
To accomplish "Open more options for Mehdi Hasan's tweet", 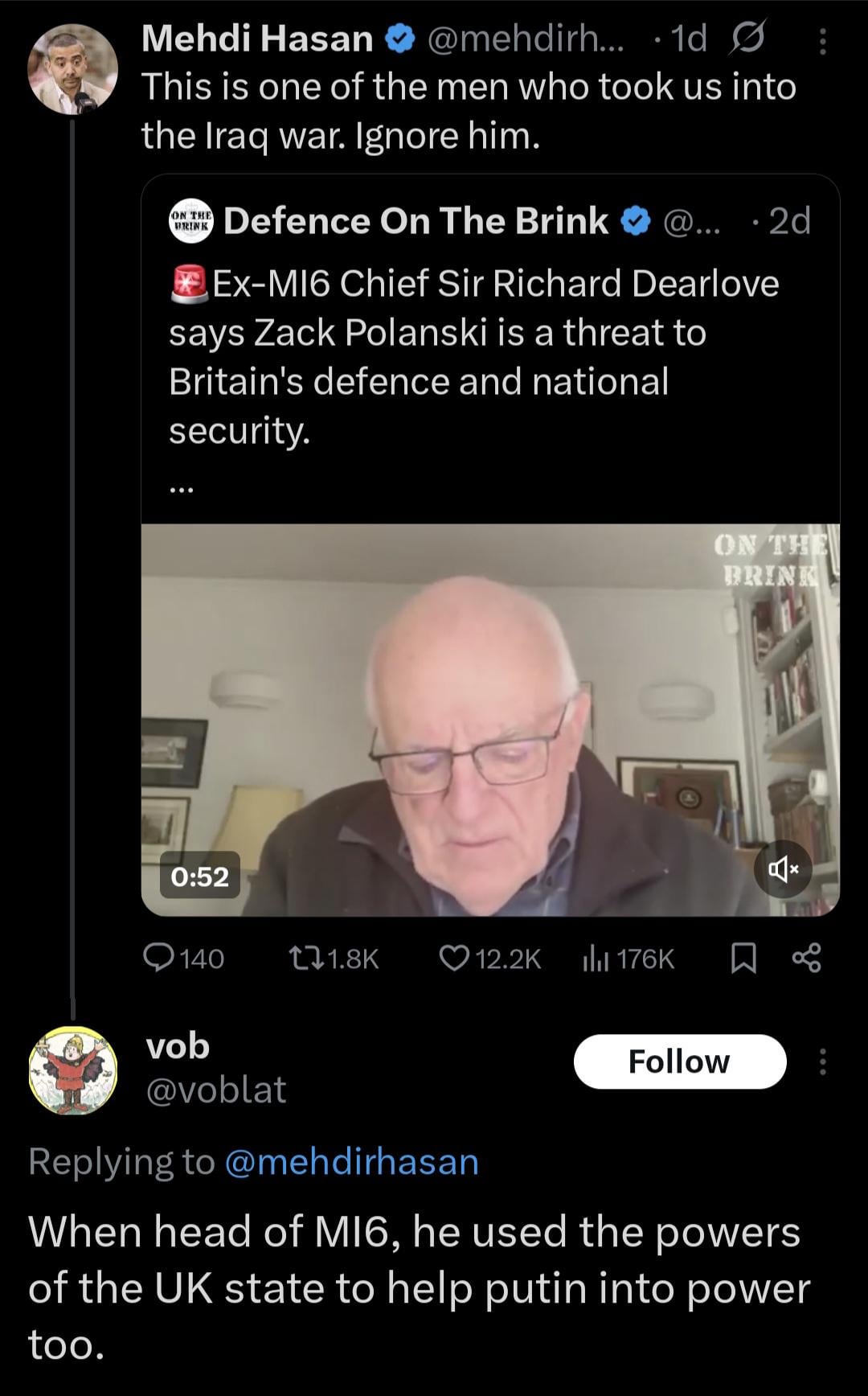I will [821, 40].
